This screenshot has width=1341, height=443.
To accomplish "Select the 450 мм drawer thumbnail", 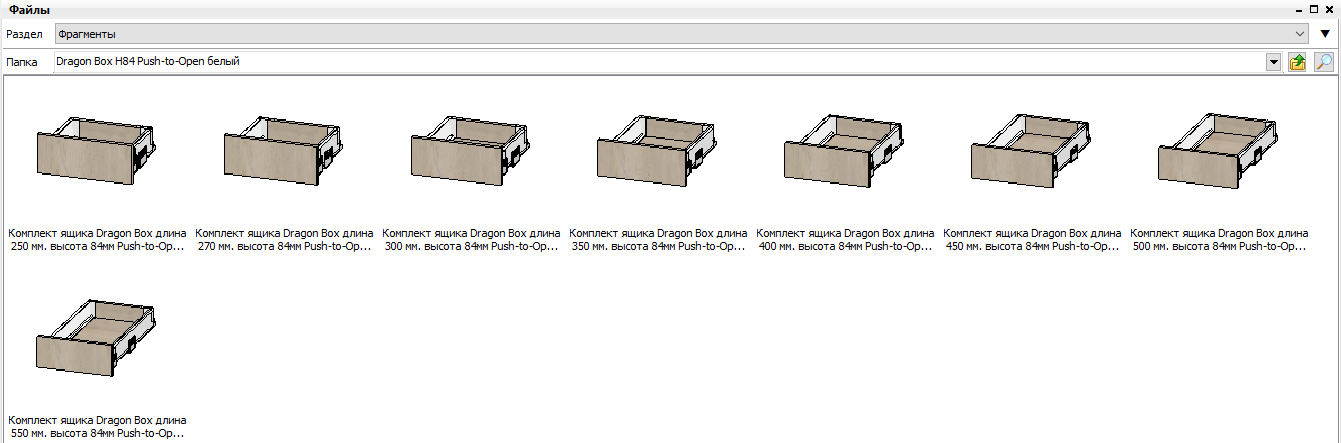I will [x=1032, y=150].
